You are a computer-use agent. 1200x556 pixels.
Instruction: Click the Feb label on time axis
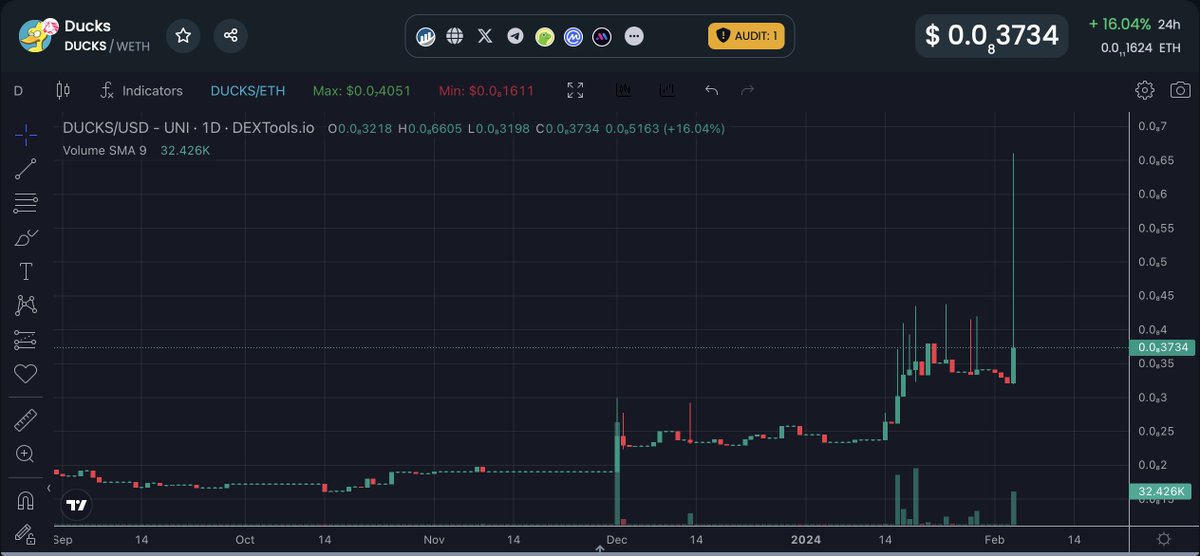[994, 539]
